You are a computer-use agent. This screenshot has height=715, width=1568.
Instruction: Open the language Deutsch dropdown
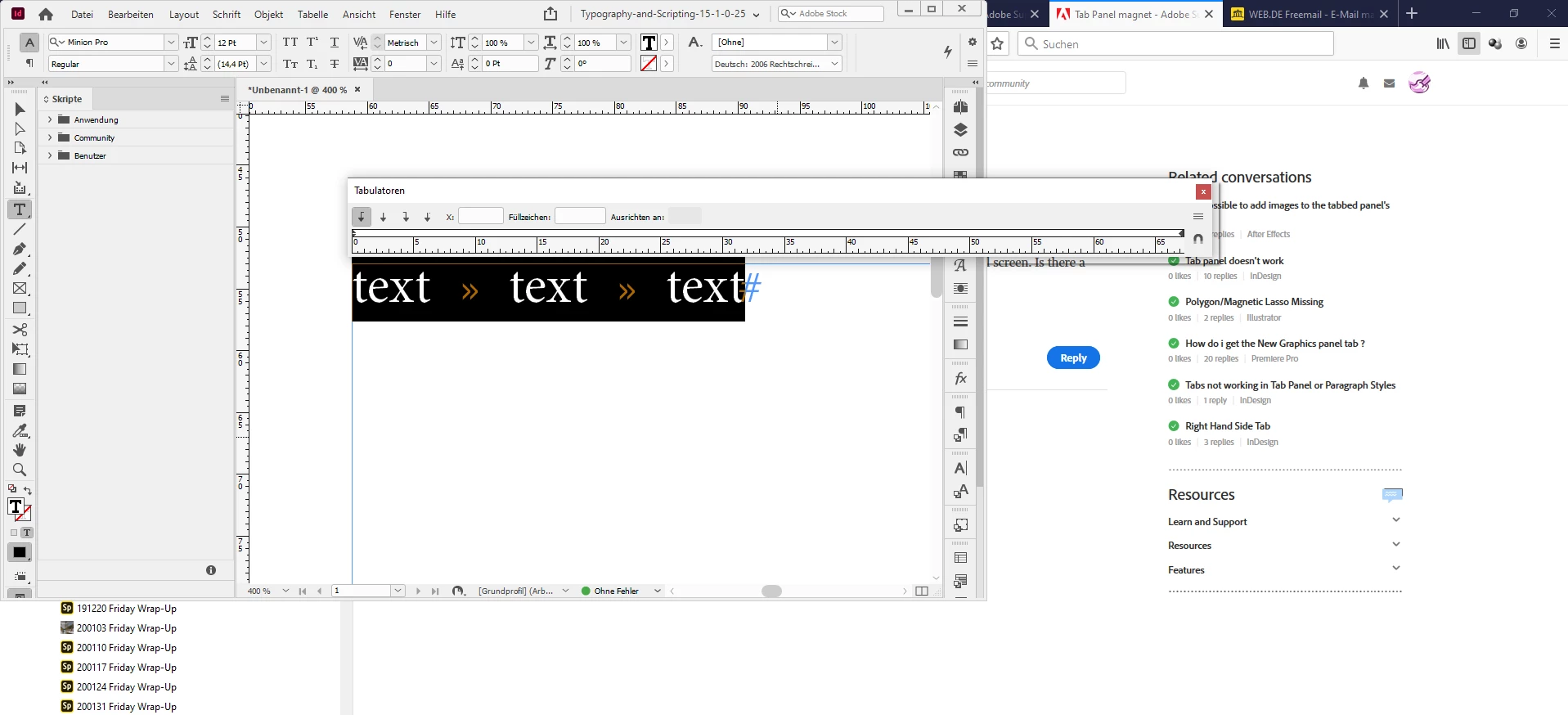(x=834, y=64)
